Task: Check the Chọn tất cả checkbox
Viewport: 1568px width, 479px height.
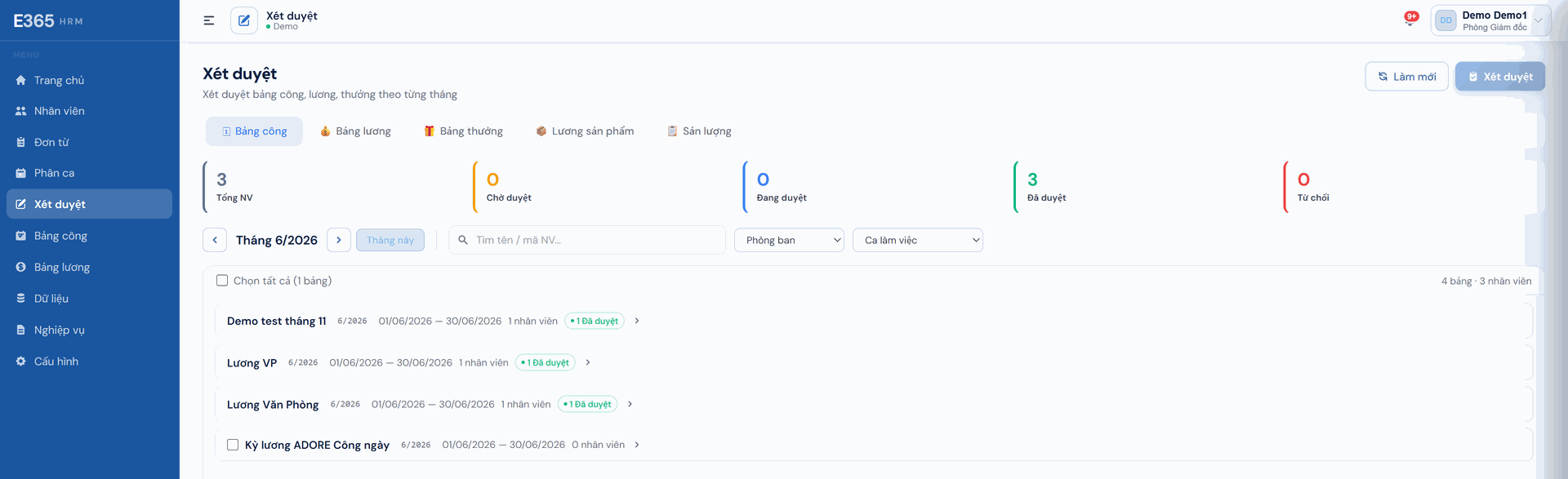Action: 222,281
